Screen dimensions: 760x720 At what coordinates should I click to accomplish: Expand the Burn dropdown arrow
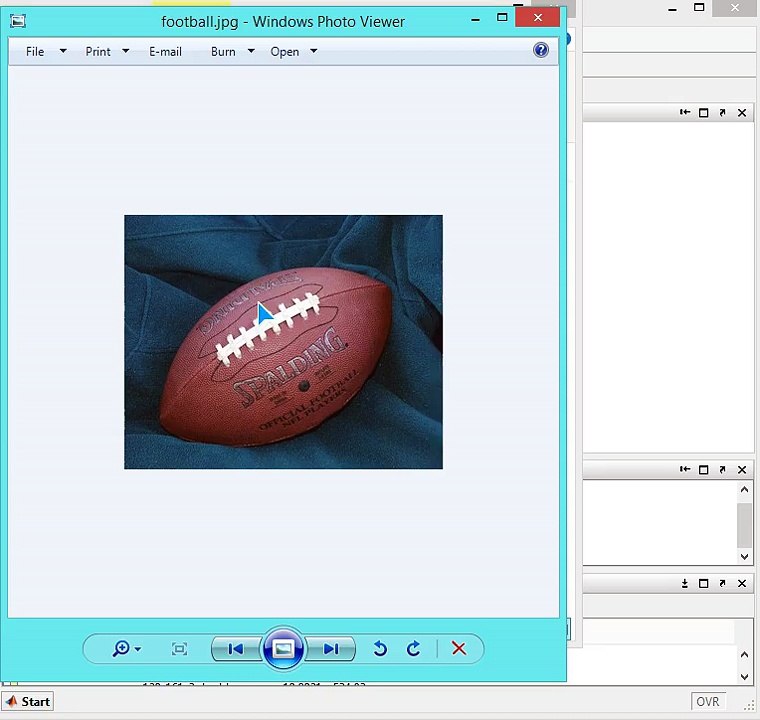pos(251,50)
